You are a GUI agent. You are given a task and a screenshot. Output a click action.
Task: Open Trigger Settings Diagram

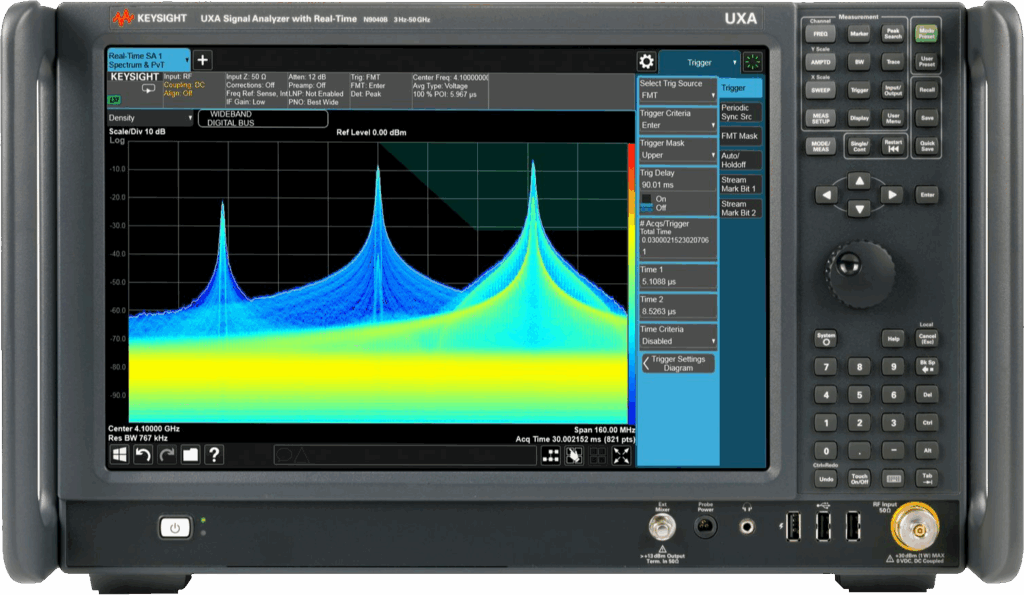[x=677, y=363]
